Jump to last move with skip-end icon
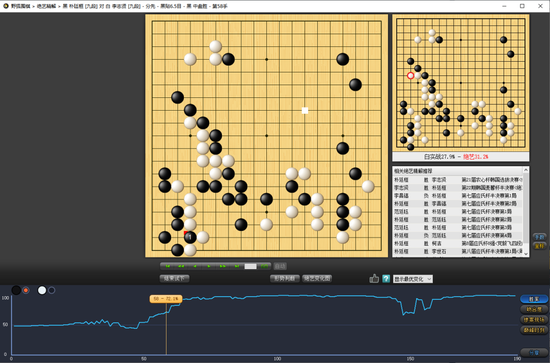Image resolution: width=550 pixels, height=363 pixels. (237, 266)
